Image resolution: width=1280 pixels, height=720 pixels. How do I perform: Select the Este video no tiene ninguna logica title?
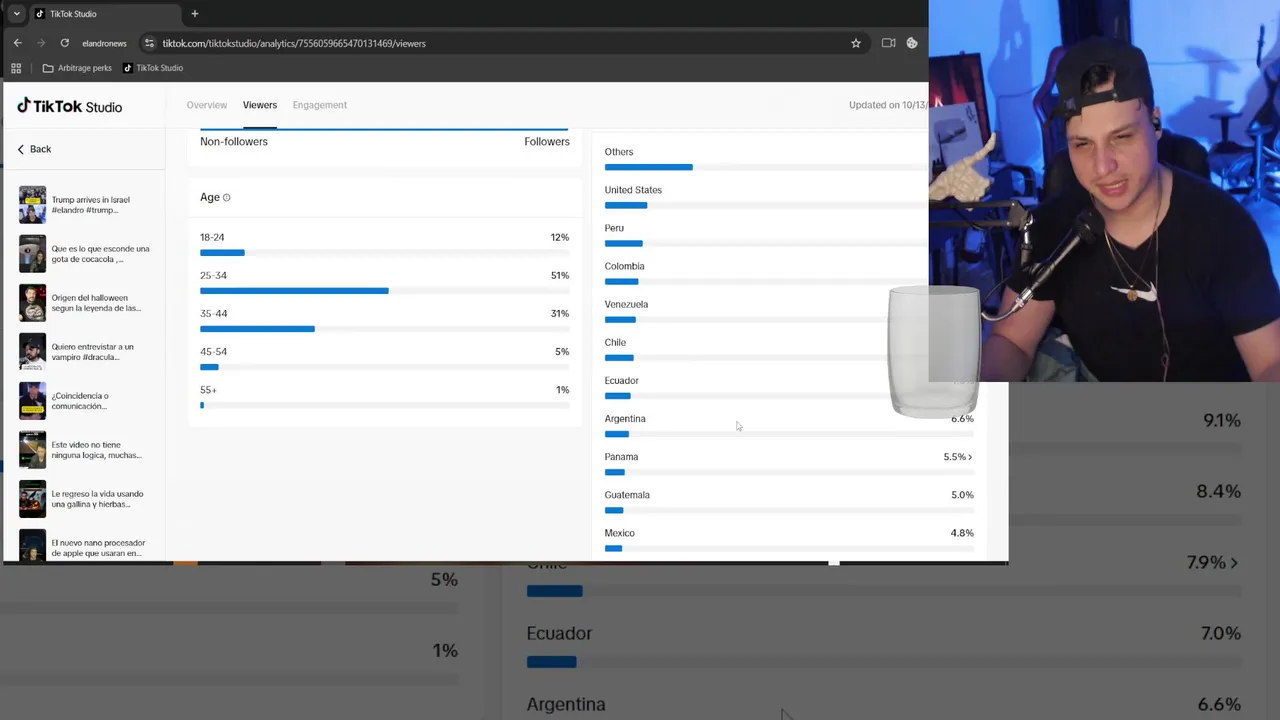(x=97, y=450)
